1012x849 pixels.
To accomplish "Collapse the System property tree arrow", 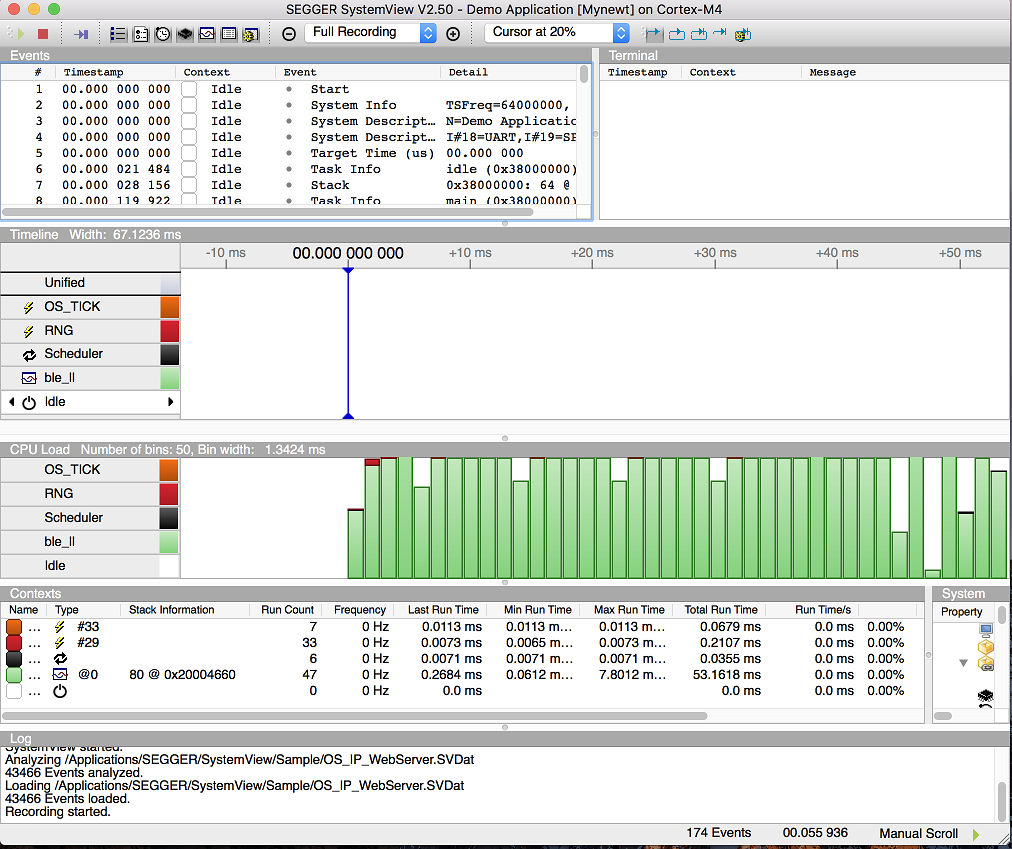I will [x=963, y=662].
